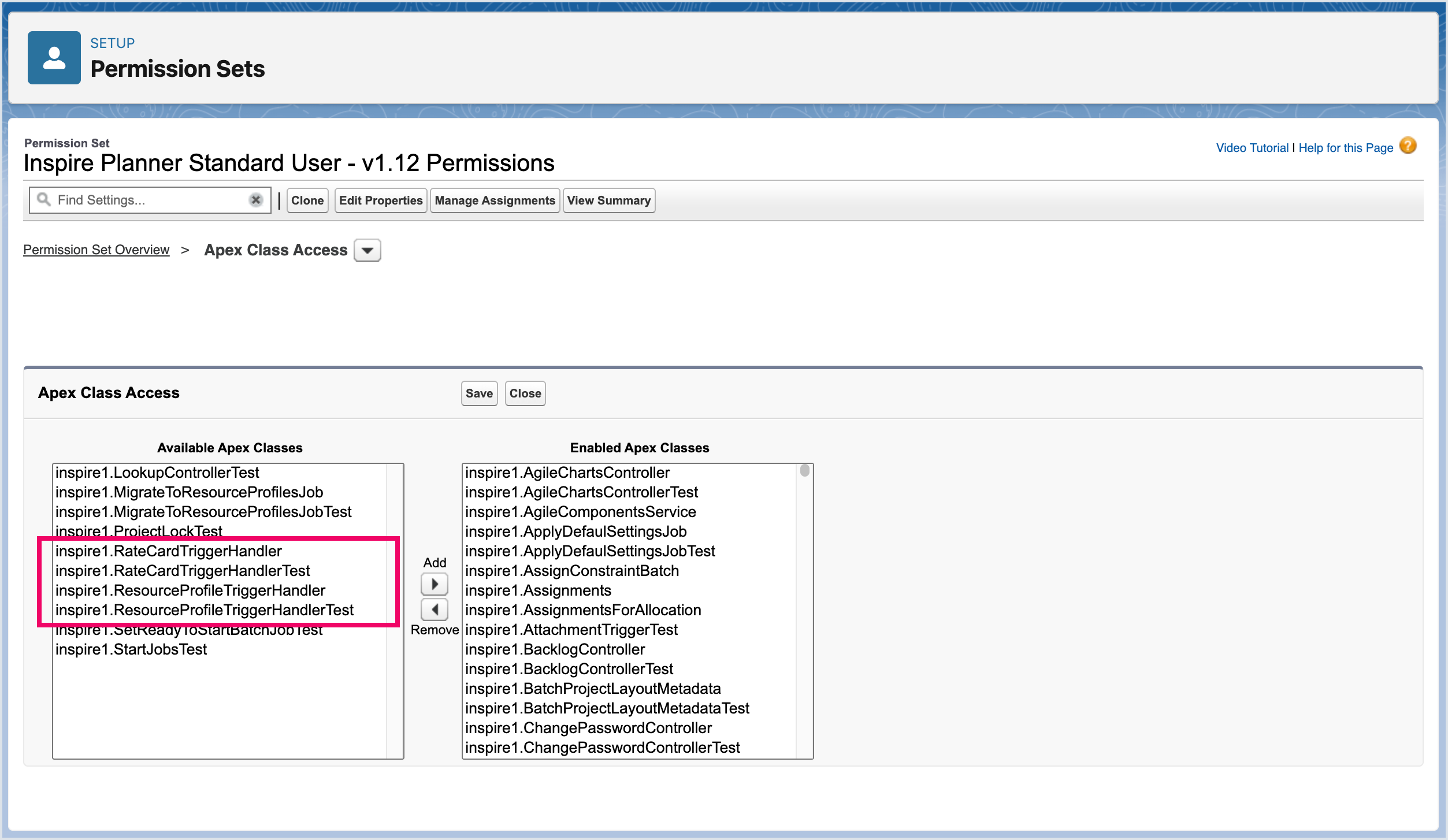Viewport: 1448px width, 840px height.
Task: Click the Permission Sets user icon
Action: pos(54,58)
